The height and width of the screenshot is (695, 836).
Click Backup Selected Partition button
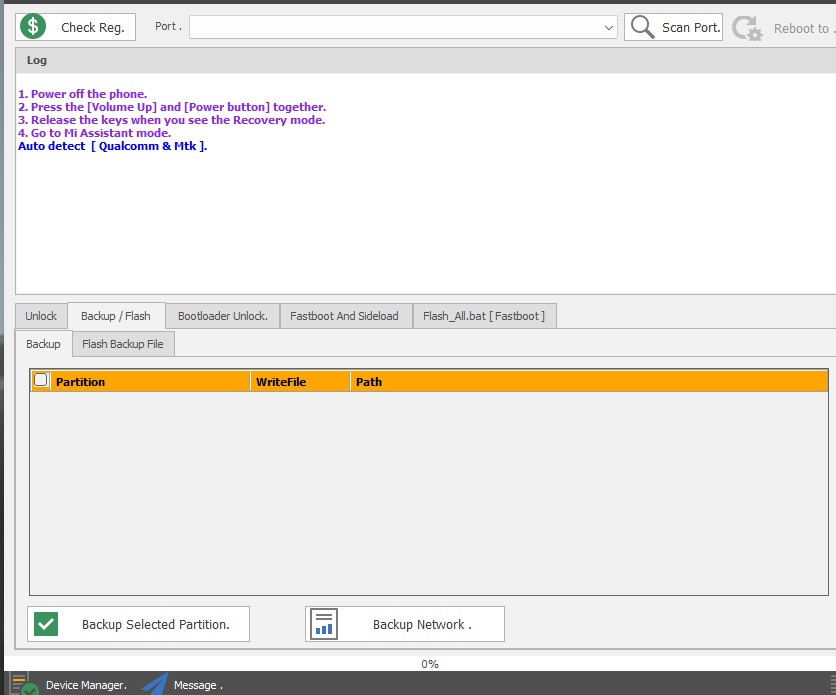(138, 623)
